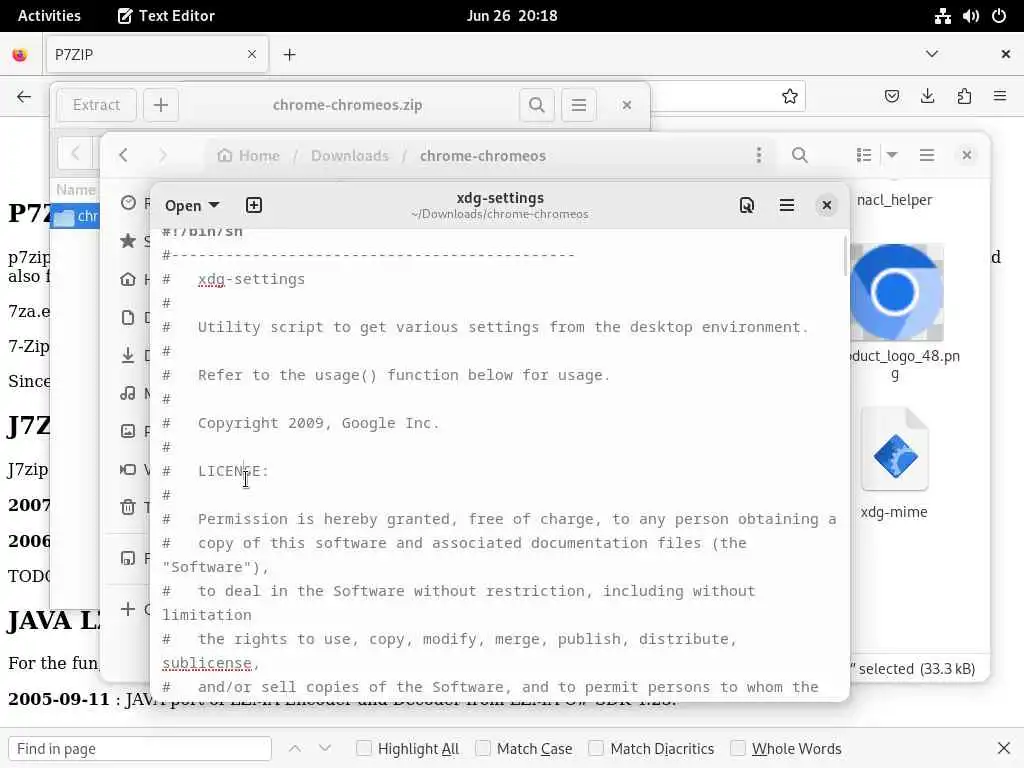
Task: Click the volume icon in system tray
Action: [x=970, y=16]
